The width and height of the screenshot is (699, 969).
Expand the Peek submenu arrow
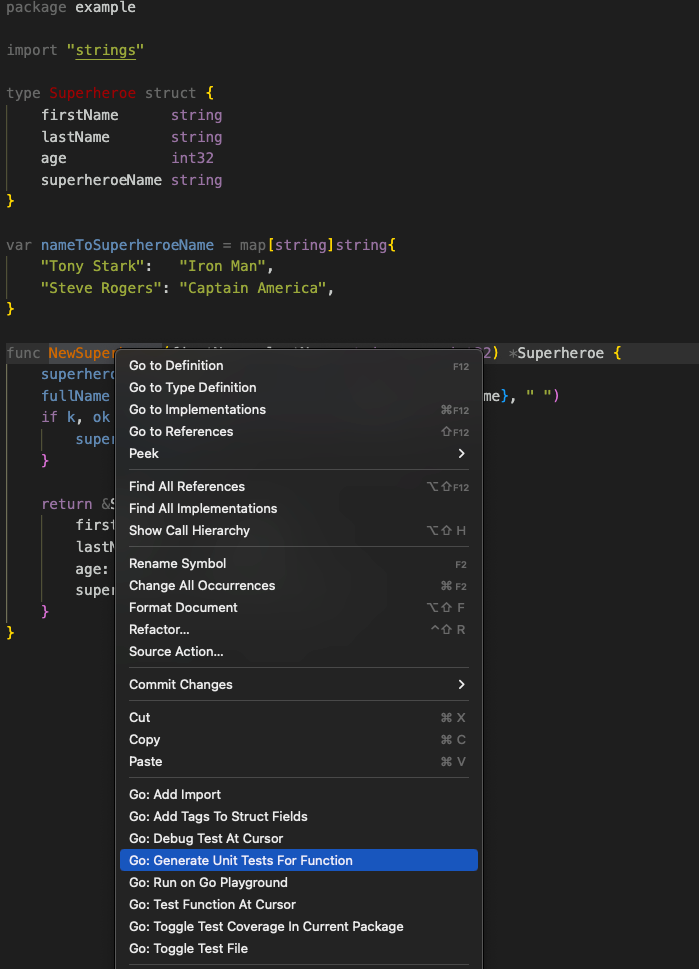tap(461, 454)
